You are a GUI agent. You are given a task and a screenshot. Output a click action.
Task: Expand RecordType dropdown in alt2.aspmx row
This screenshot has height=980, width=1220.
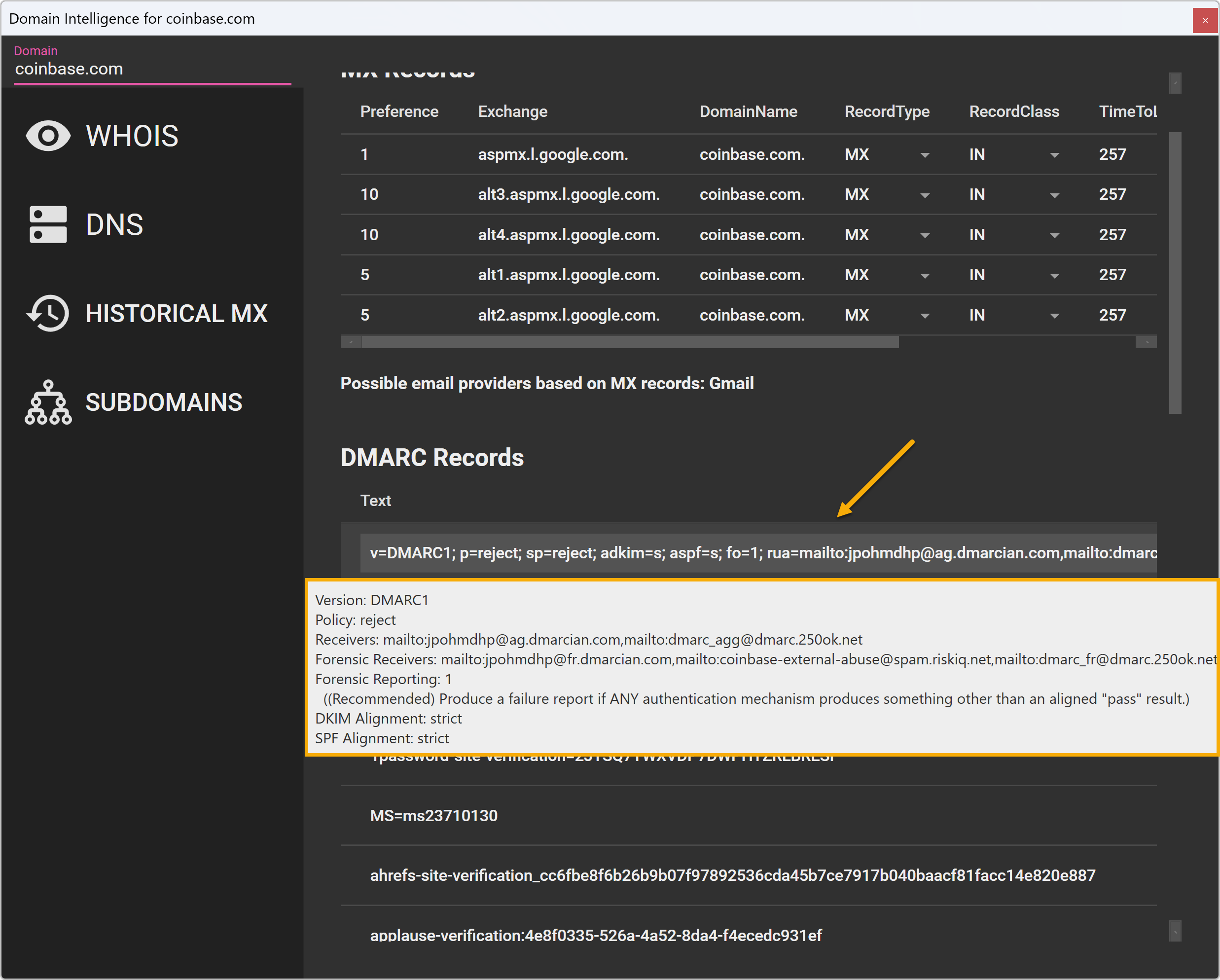[925, 316]
